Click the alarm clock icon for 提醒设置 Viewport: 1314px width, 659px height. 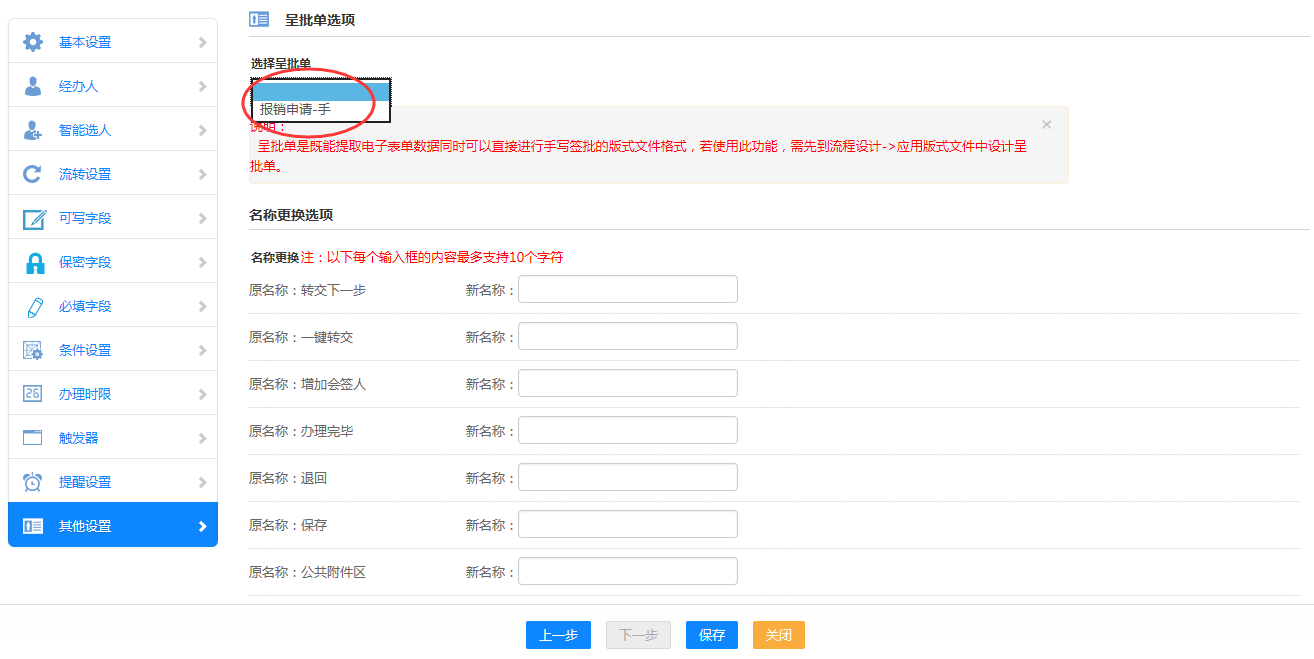coord(33,482)
